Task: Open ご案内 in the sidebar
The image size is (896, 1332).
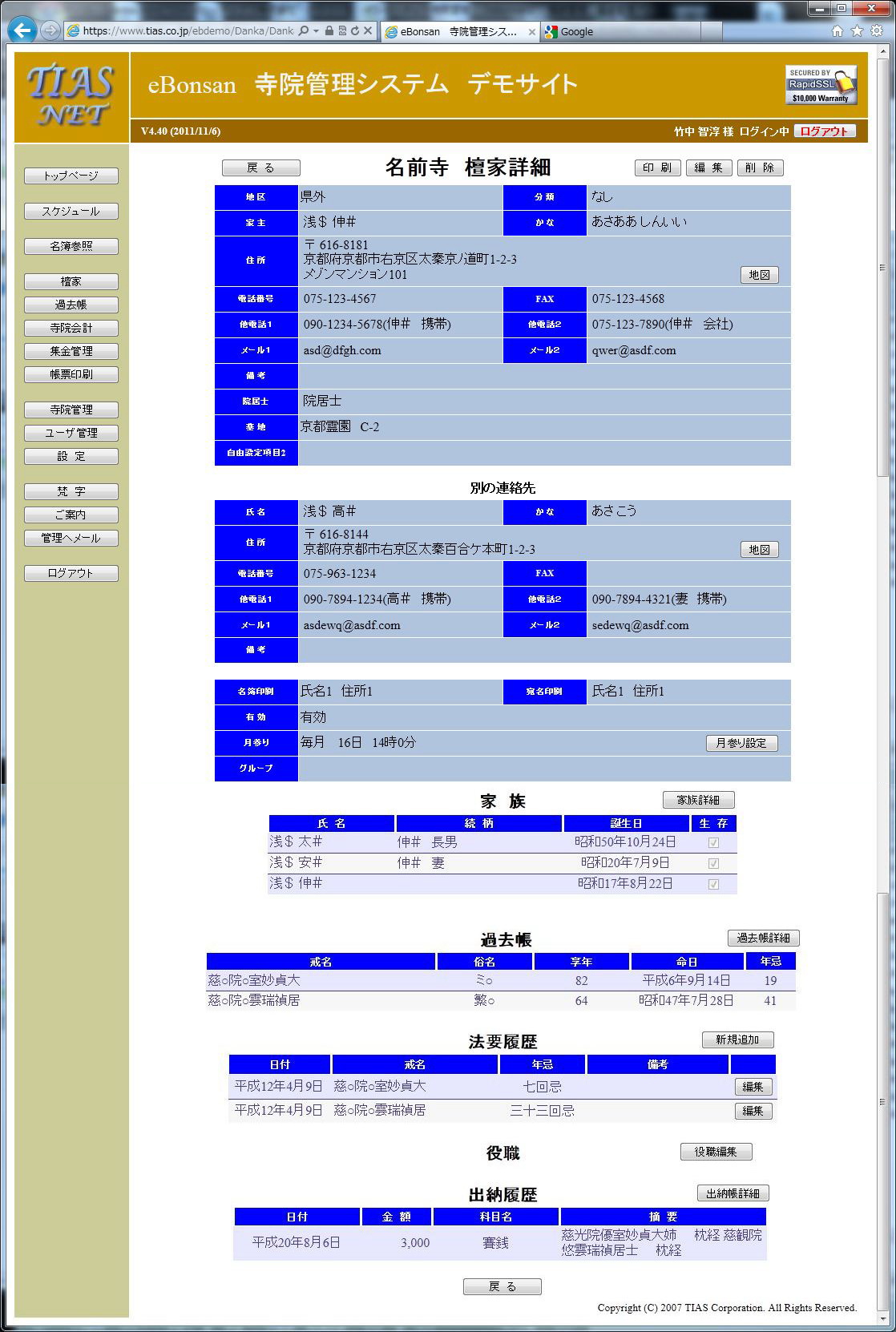Action: click(x=71, y=515)
